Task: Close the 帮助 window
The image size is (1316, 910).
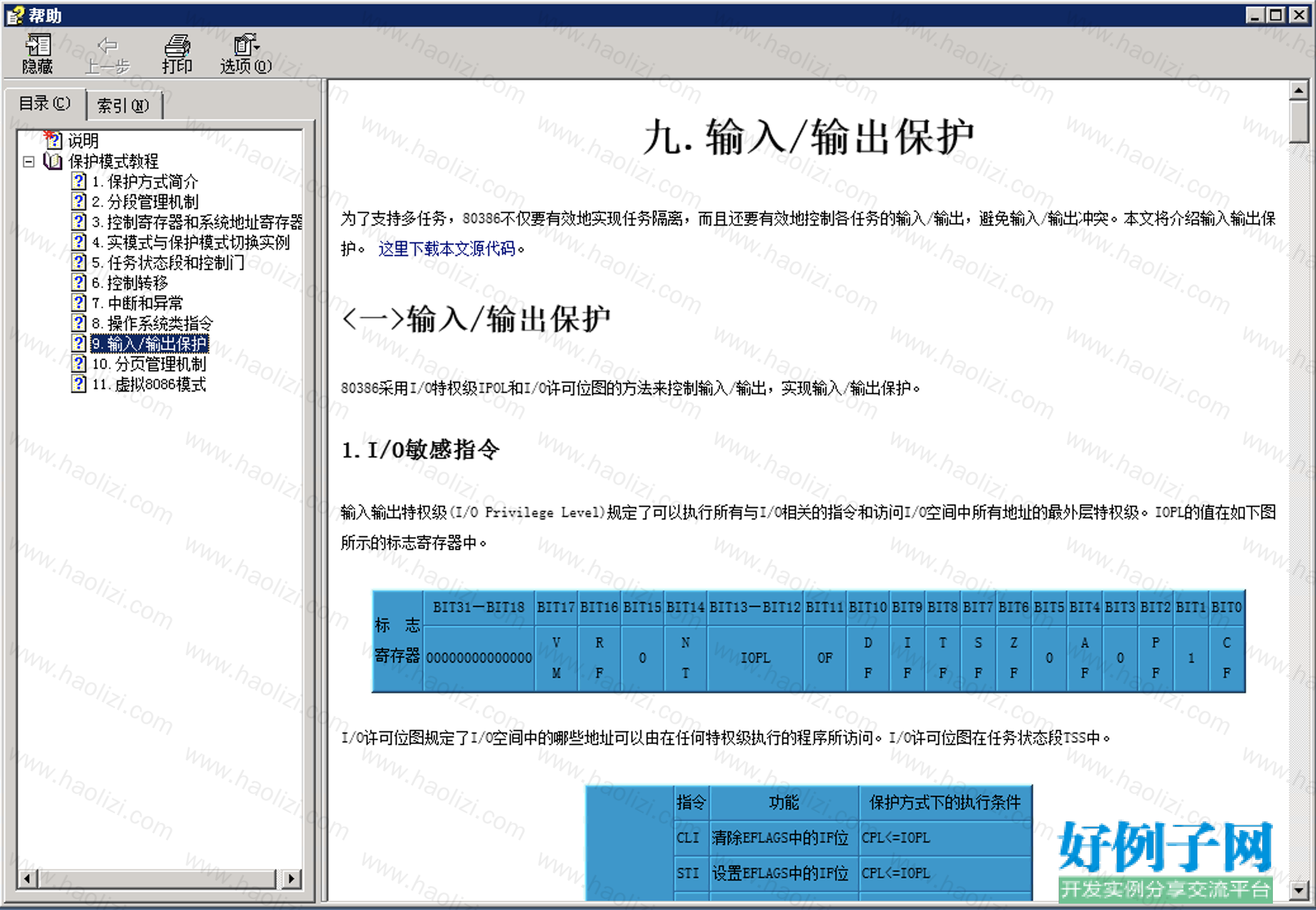Action: (x=1300, y=15)
